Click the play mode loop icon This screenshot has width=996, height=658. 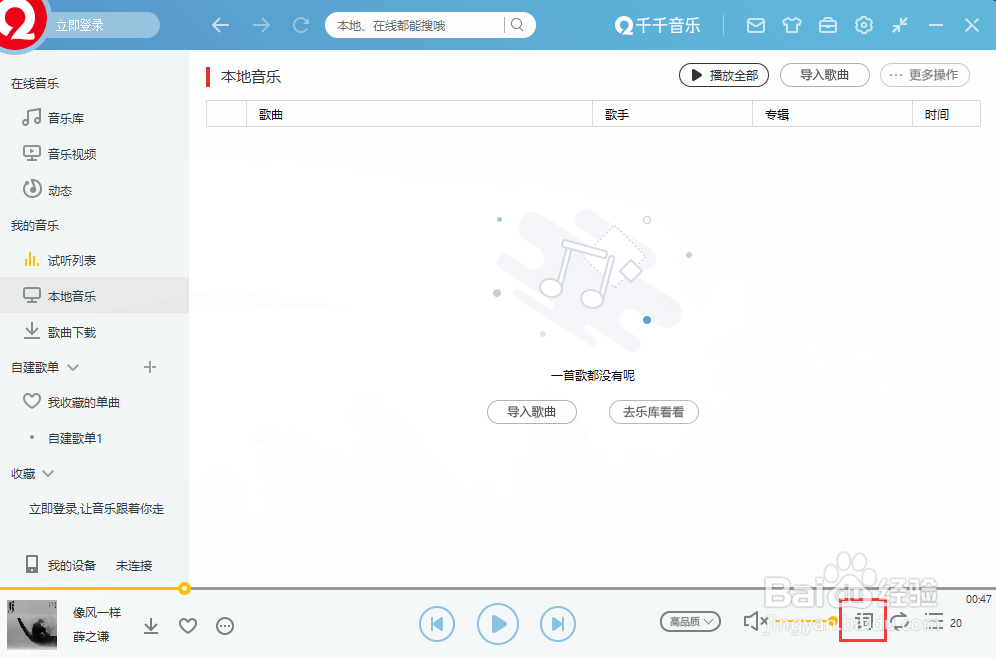(x=901, y=621)
